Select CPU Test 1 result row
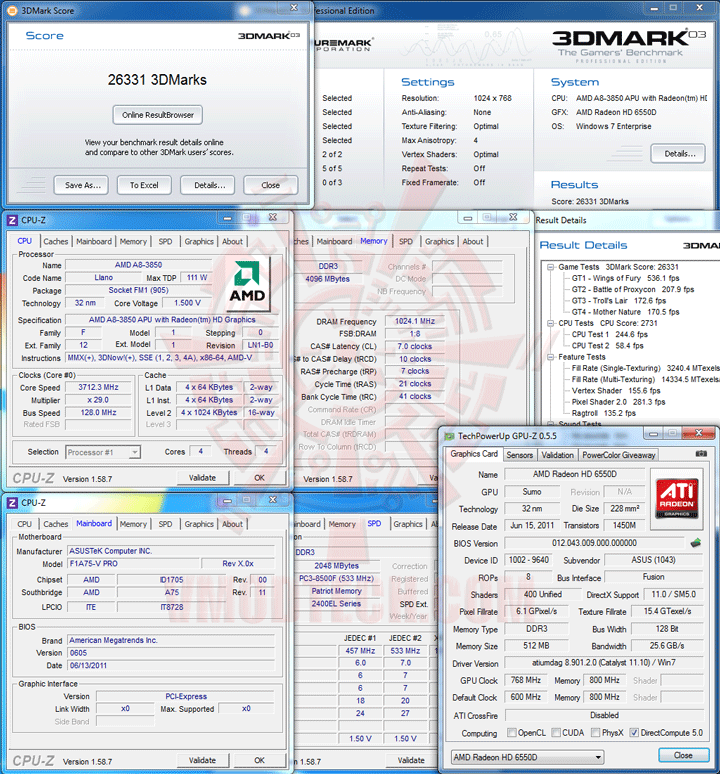The height and width of the screenshot is (774, 720). [x=609, y=335]
